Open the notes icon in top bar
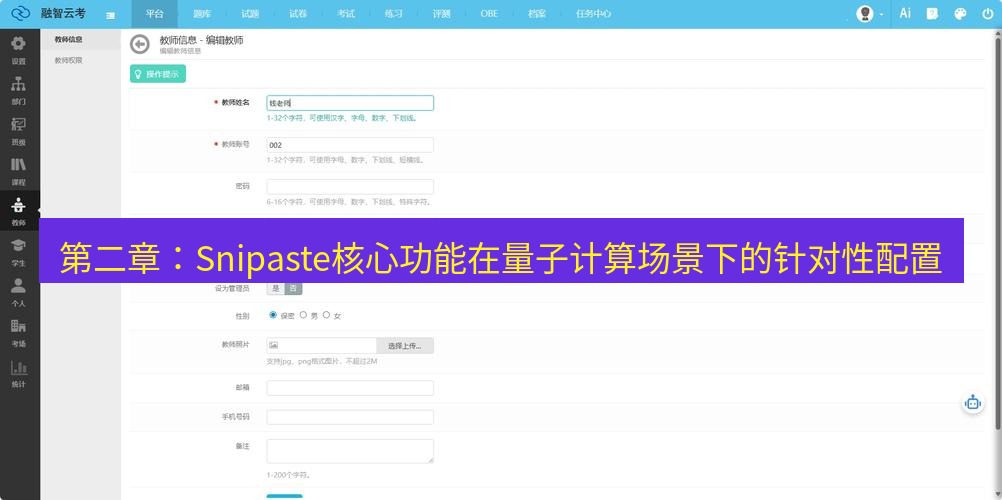The width and height of the screenshot is (1002, 500). click(932, 13)
